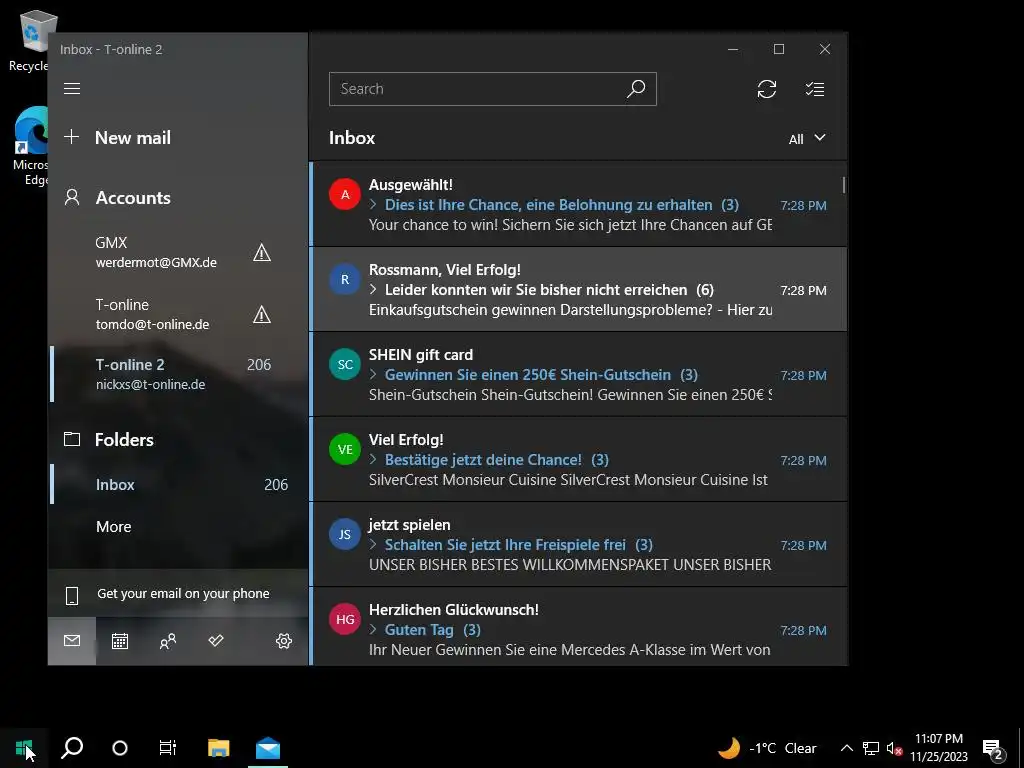This screenshot has width=1024, height=768.
Task: Open Settings gear icon
Action: coord(283,641)
